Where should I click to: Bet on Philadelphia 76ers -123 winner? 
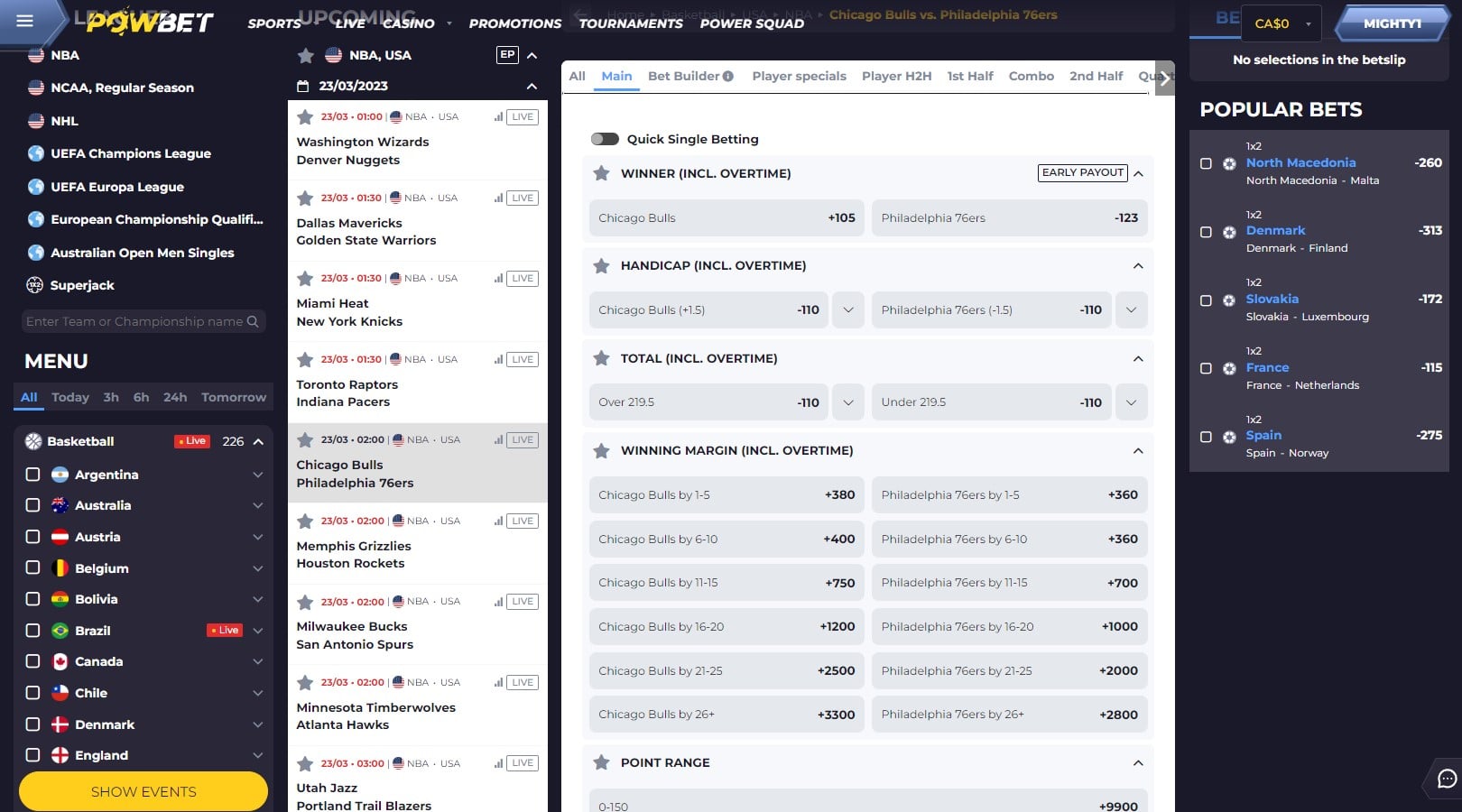click(1010, 217)
